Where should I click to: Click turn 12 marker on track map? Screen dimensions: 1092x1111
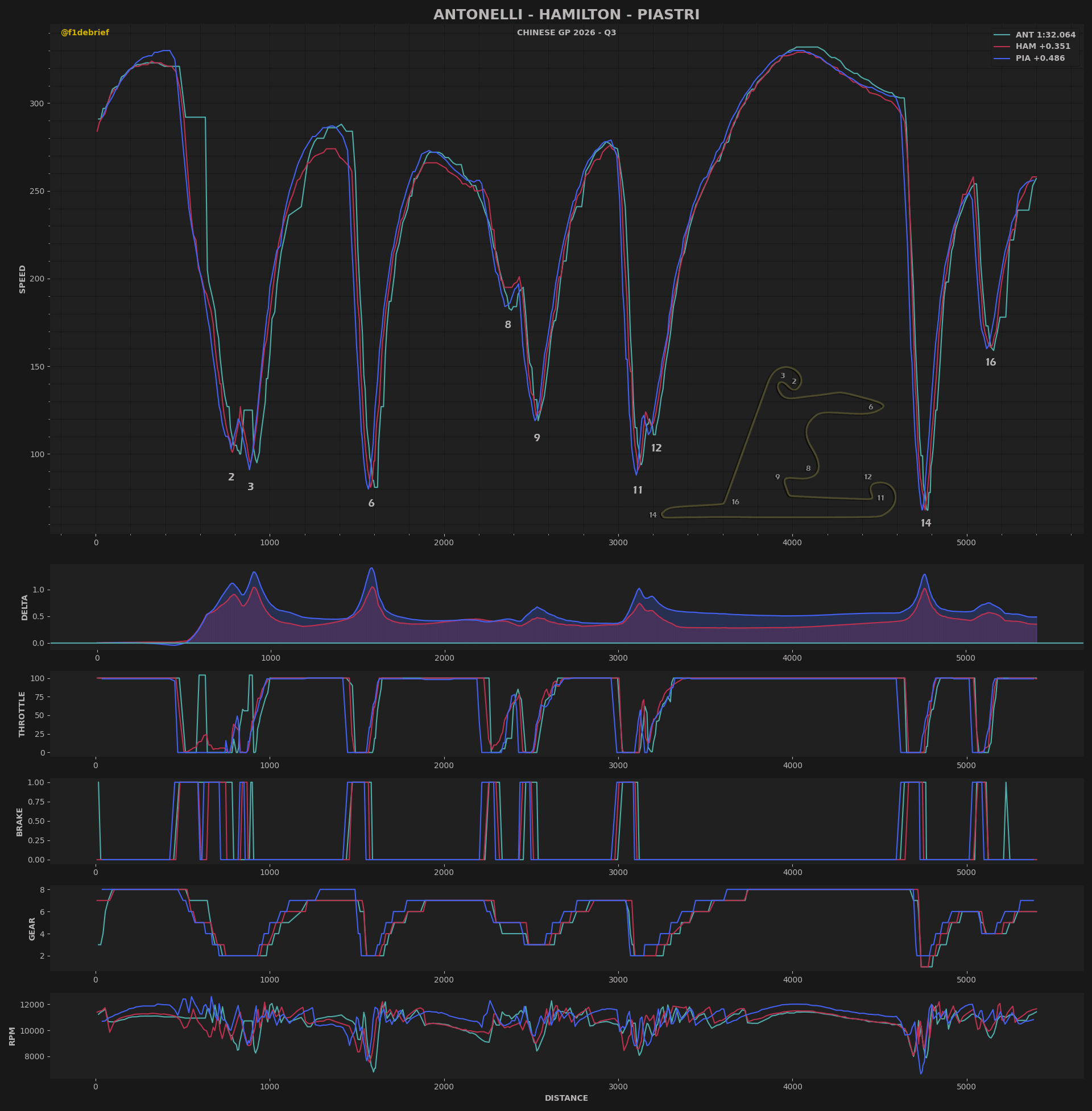[868, 477]
